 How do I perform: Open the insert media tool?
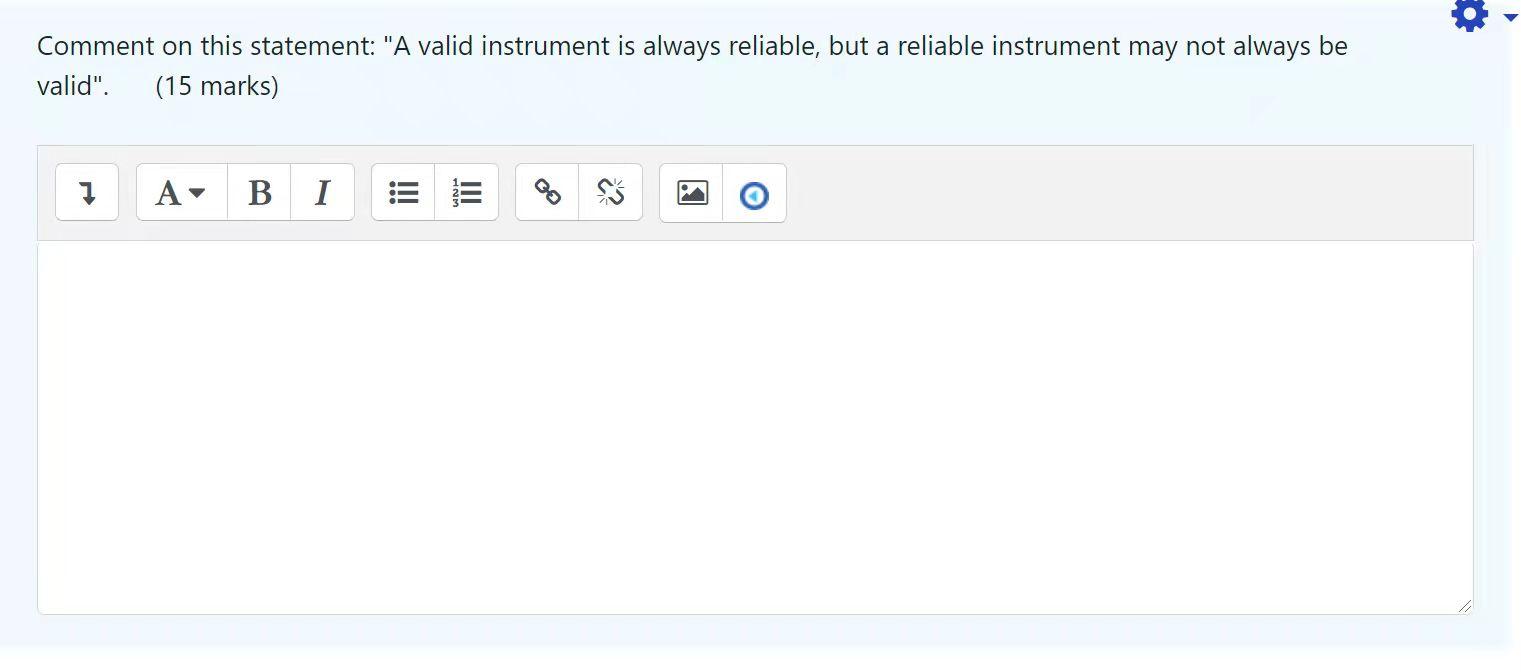point(755,194)
